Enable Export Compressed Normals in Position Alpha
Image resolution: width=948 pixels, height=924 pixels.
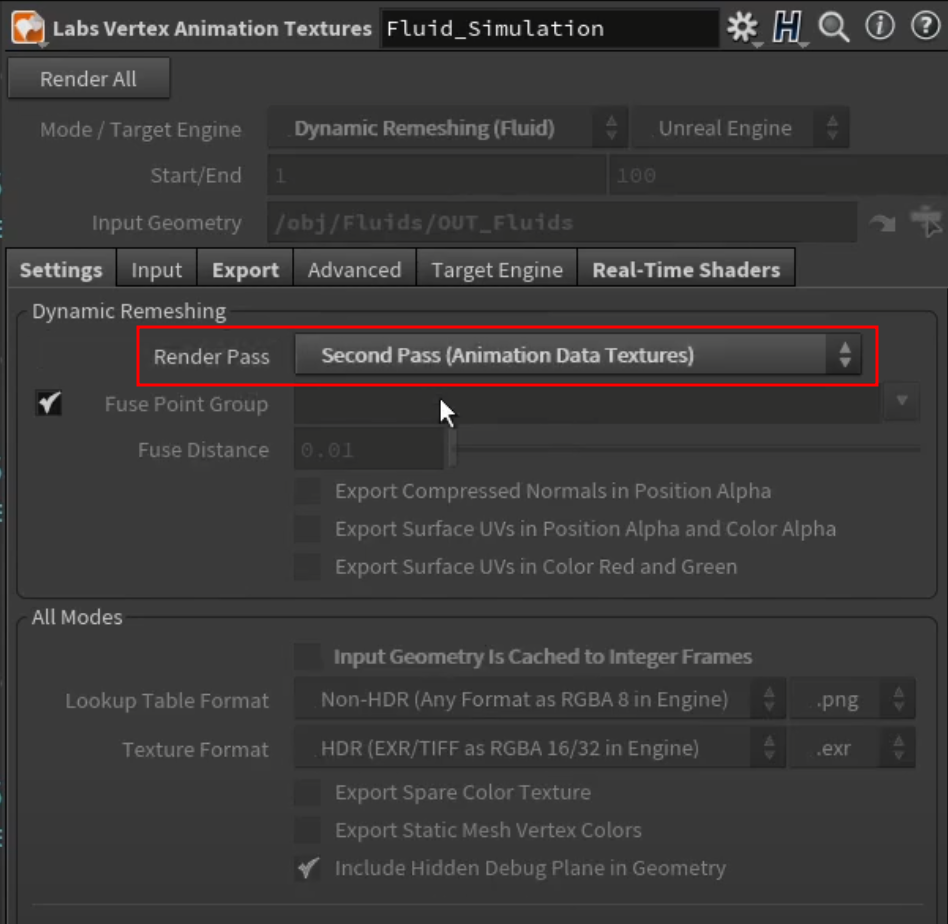(x=308, y=491)
